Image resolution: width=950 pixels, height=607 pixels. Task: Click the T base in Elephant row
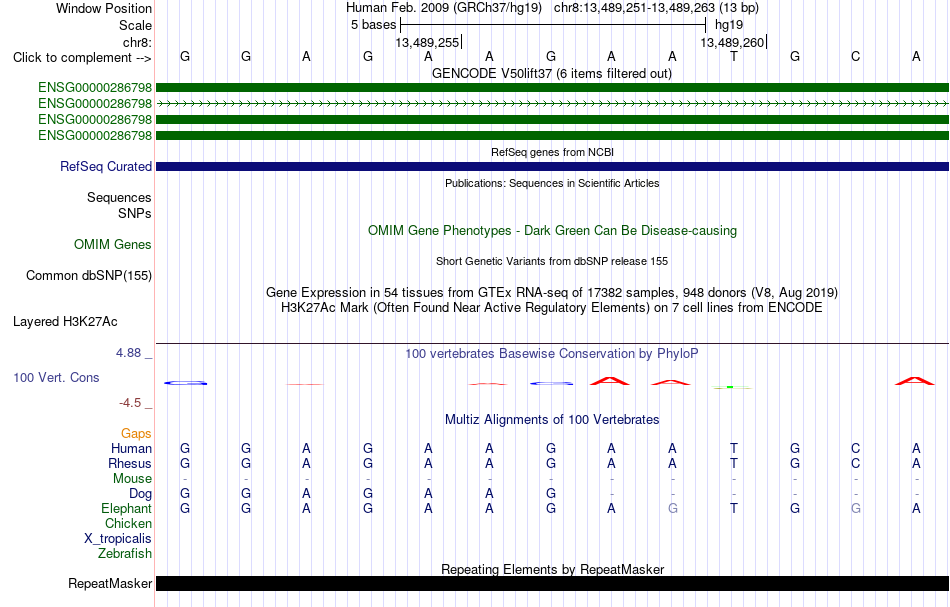point(734,508)
